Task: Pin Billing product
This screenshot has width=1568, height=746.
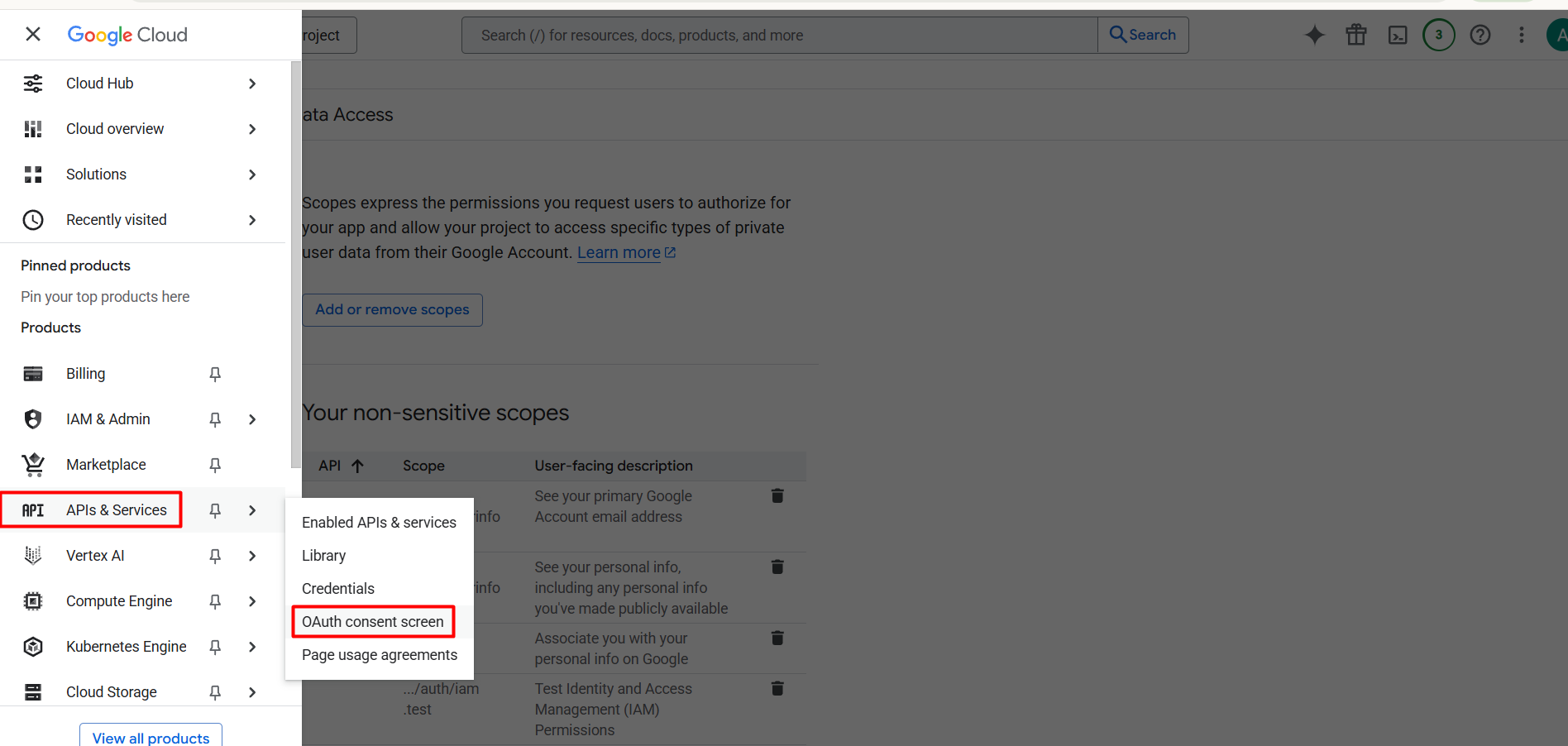Action: point(215,374)
